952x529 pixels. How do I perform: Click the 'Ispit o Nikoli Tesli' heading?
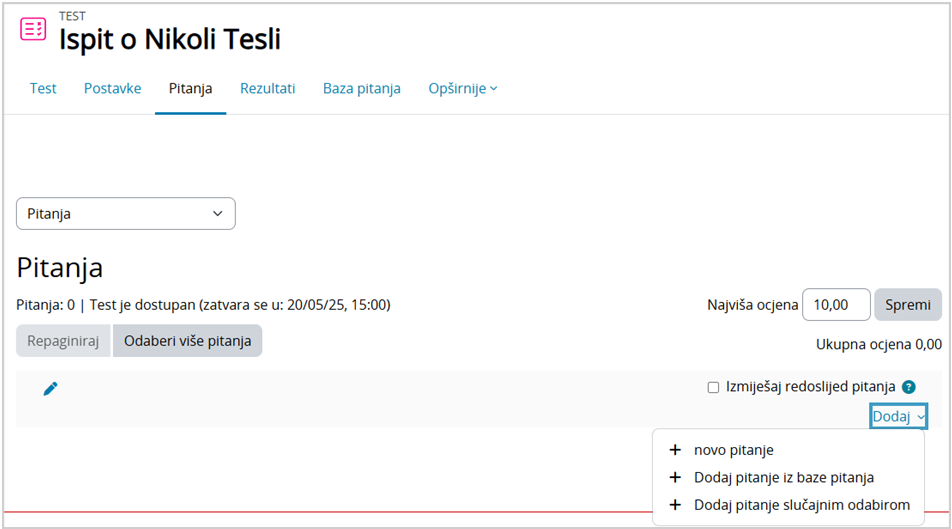click(x=169, y=39)
